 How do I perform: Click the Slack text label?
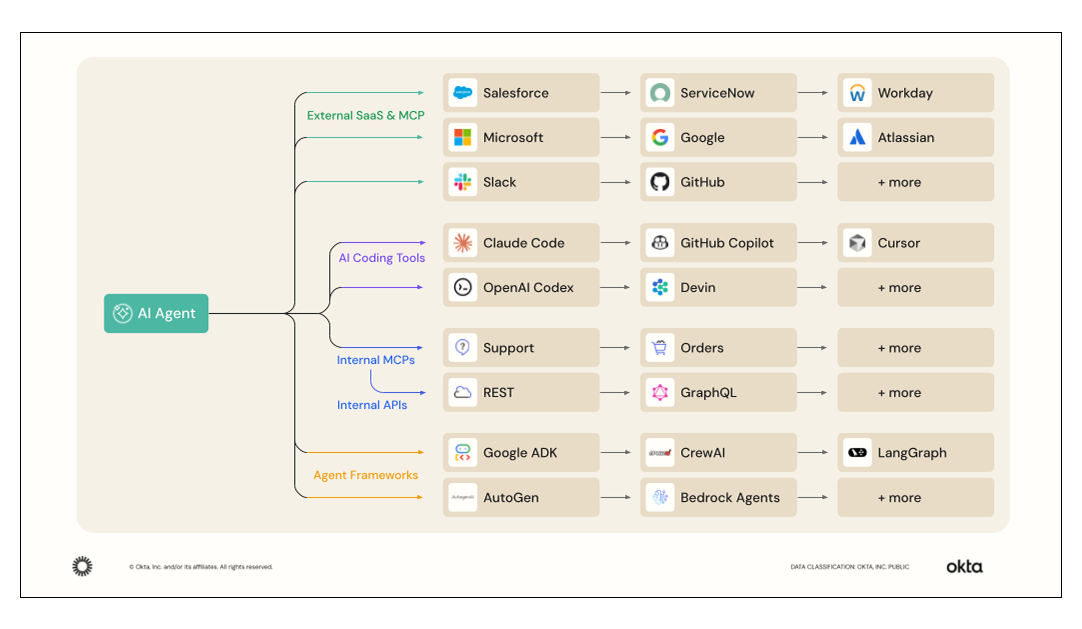[499, 183]
